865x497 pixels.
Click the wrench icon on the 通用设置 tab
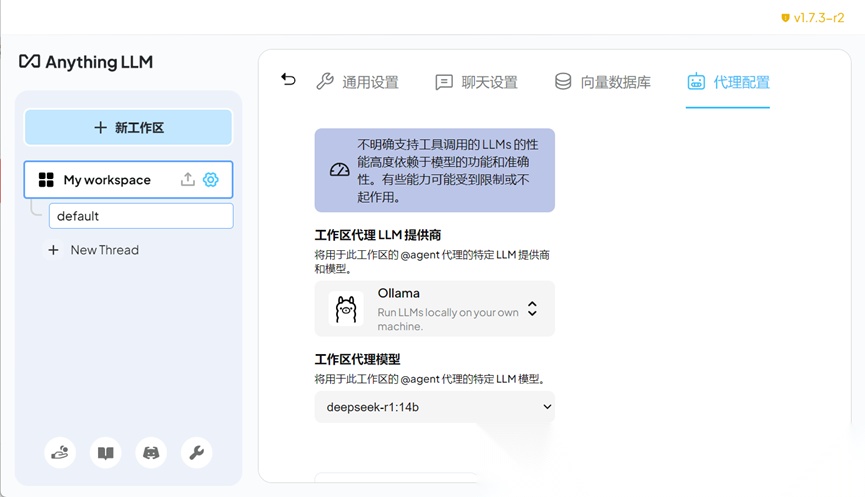click(325, 81)
